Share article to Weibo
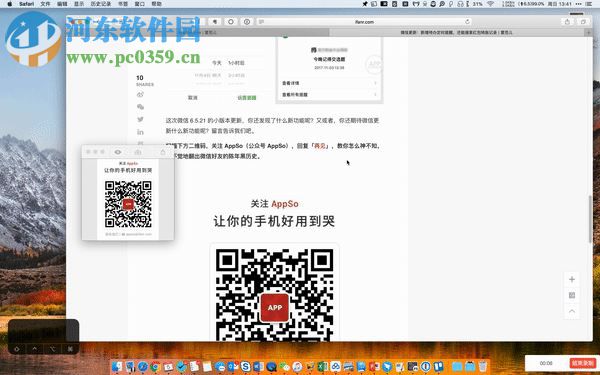This screenshot has width=600, height=375. click(140, 95)
